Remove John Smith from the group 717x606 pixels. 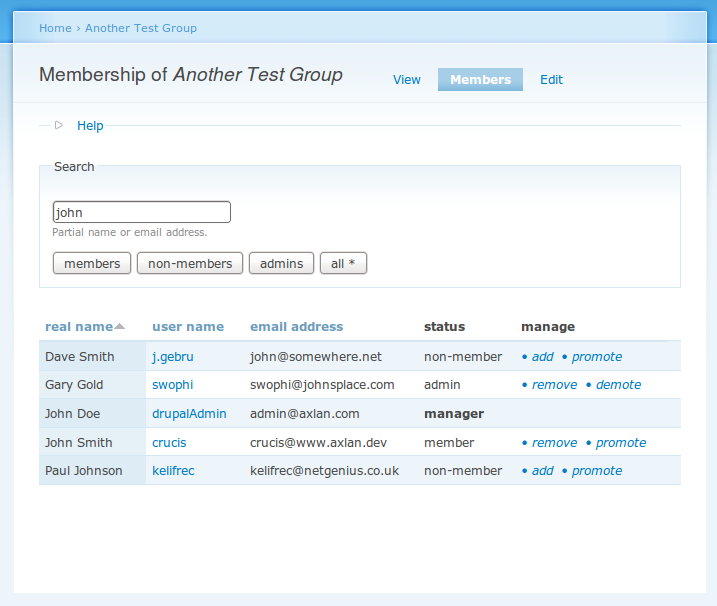pos(554,443)
